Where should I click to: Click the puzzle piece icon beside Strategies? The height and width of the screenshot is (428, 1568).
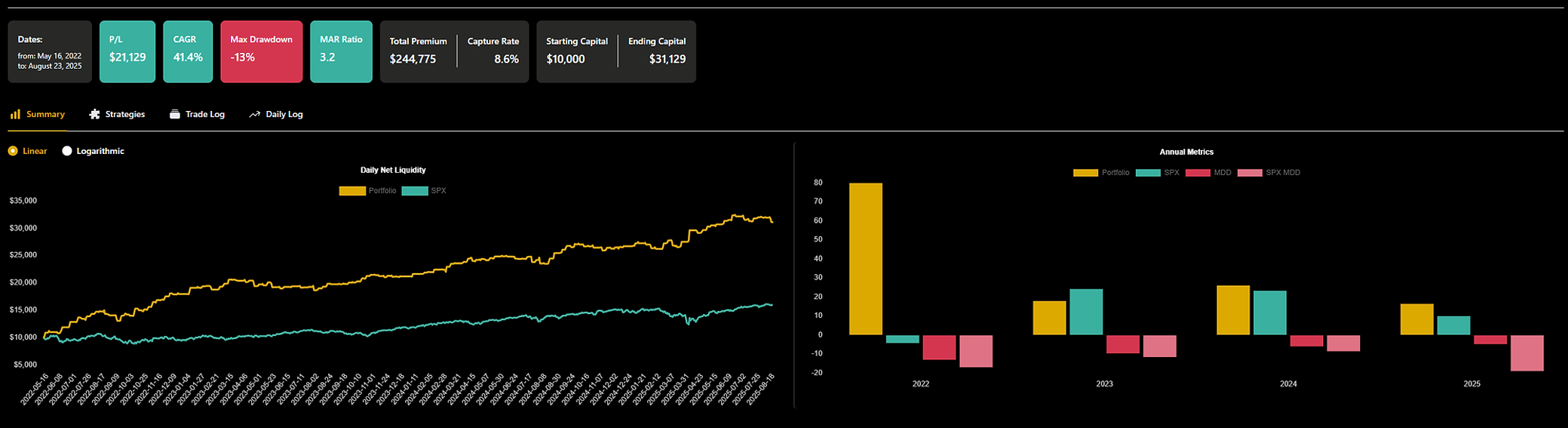tap(94, 115)
